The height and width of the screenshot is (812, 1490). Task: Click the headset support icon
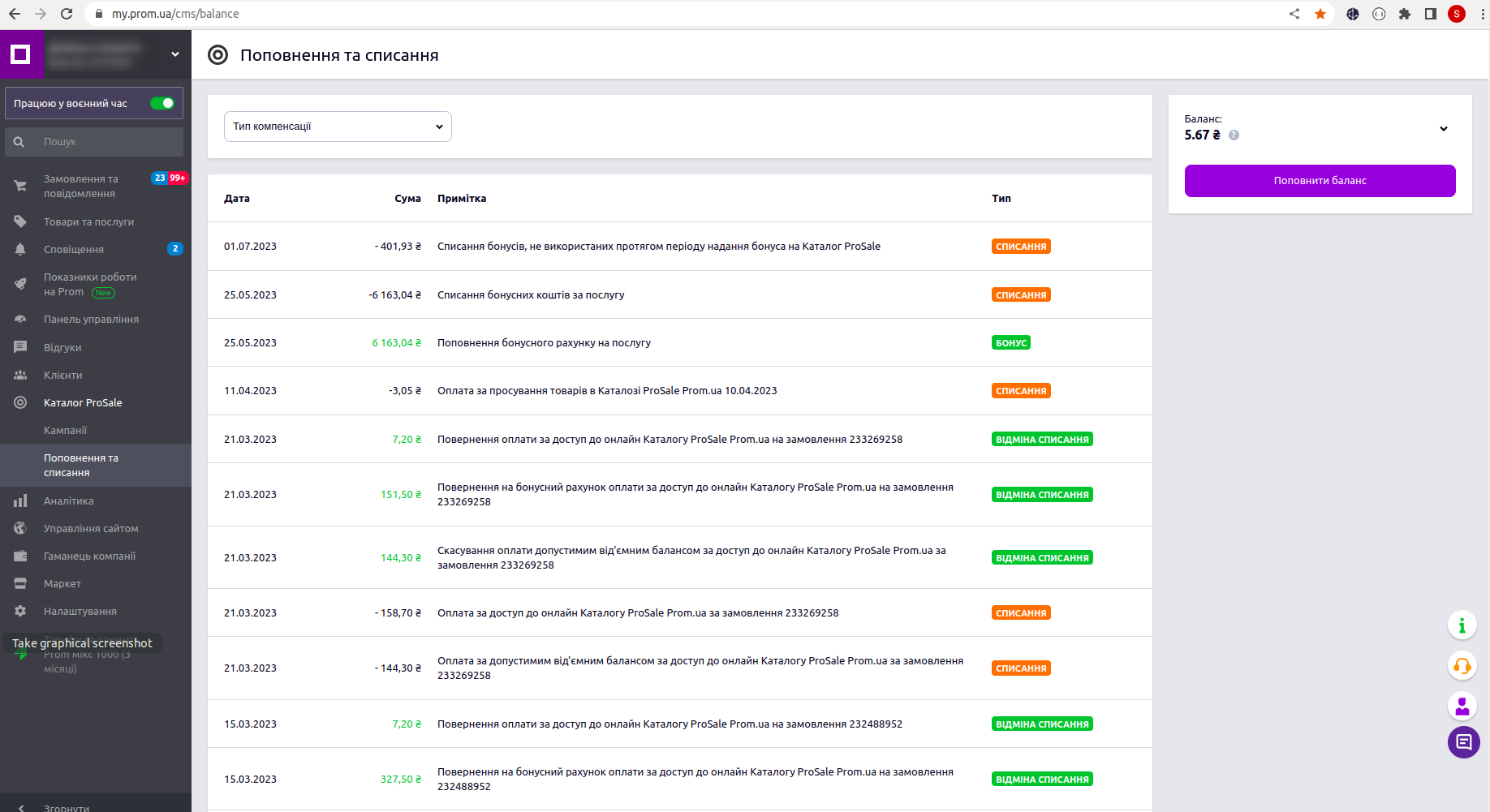tap(1462, 667)
